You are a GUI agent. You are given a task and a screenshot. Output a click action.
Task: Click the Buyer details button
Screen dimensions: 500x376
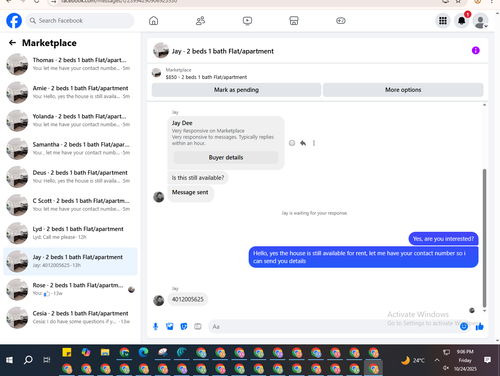tap(226, 157)
